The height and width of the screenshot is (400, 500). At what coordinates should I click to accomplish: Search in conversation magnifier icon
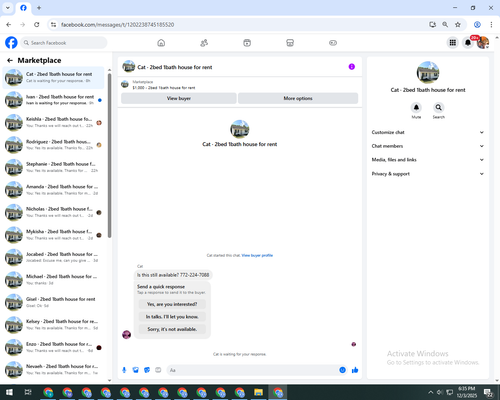(x=439, y=107)
